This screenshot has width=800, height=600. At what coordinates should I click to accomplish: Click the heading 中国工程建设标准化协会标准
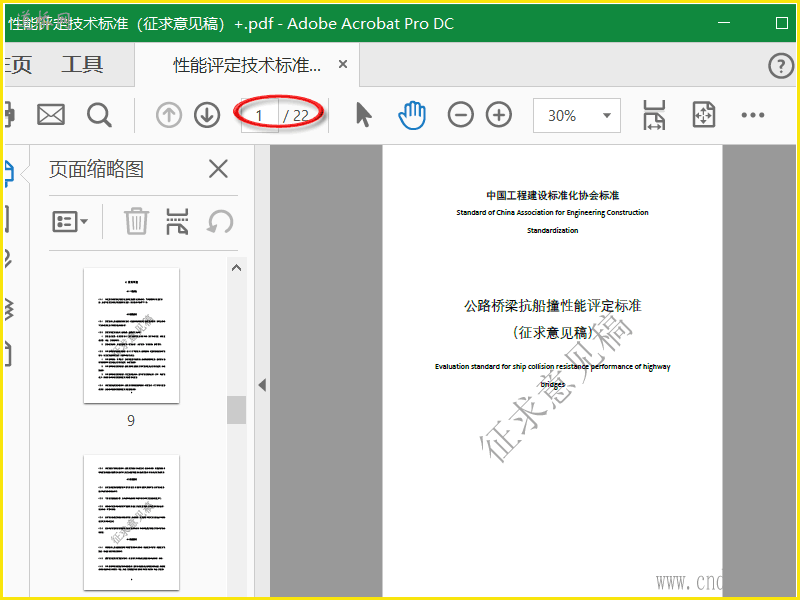pos(553,195)
